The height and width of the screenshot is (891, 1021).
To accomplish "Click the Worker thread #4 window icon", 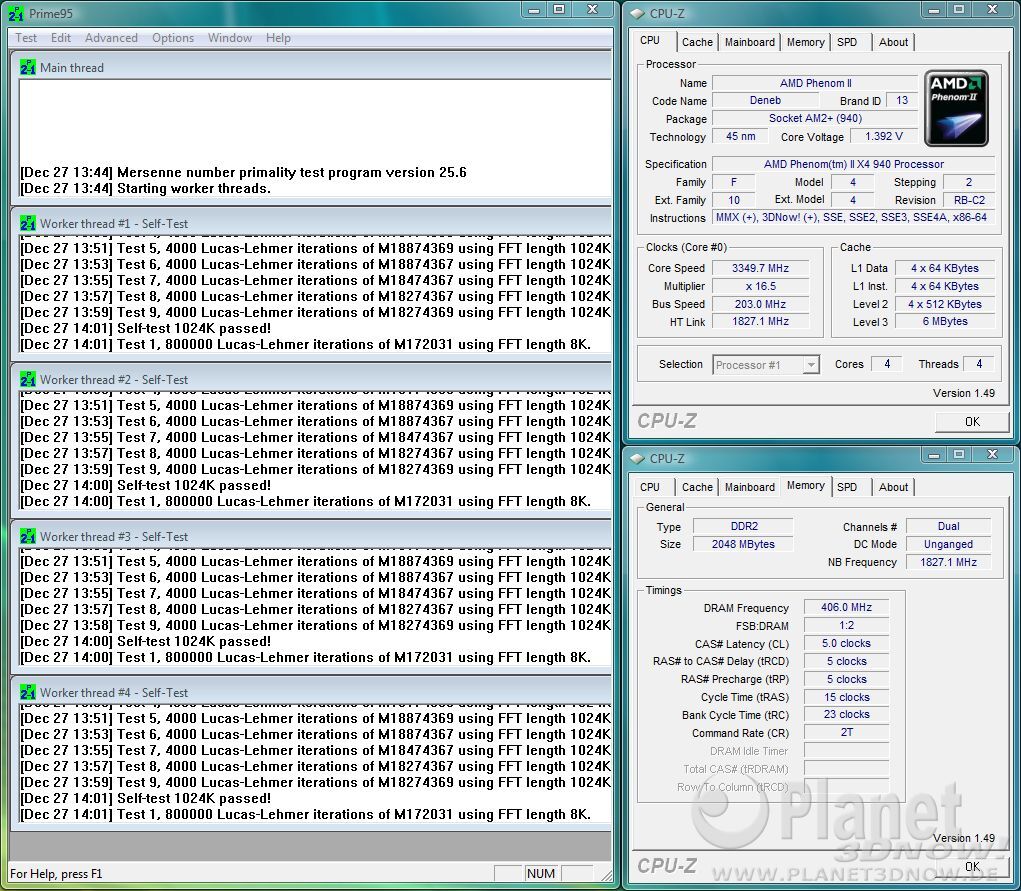I will tap(27, 692).
